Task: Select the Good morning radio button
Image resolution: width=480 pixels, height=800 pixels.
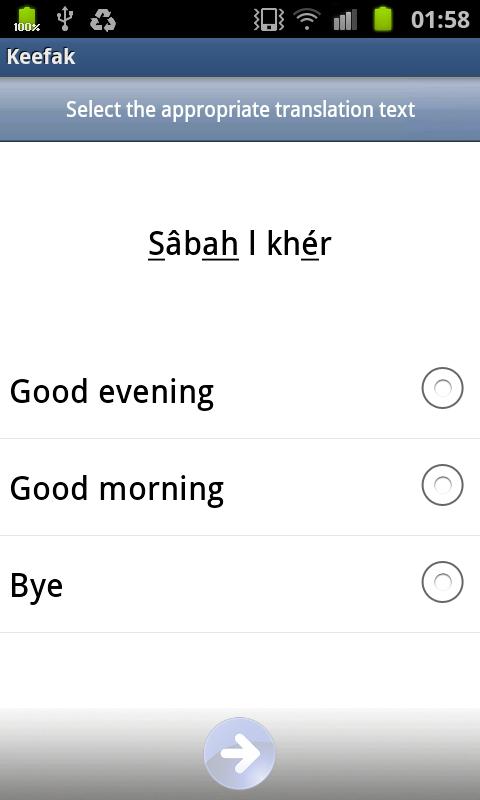Action: click(x=442, y=485)
